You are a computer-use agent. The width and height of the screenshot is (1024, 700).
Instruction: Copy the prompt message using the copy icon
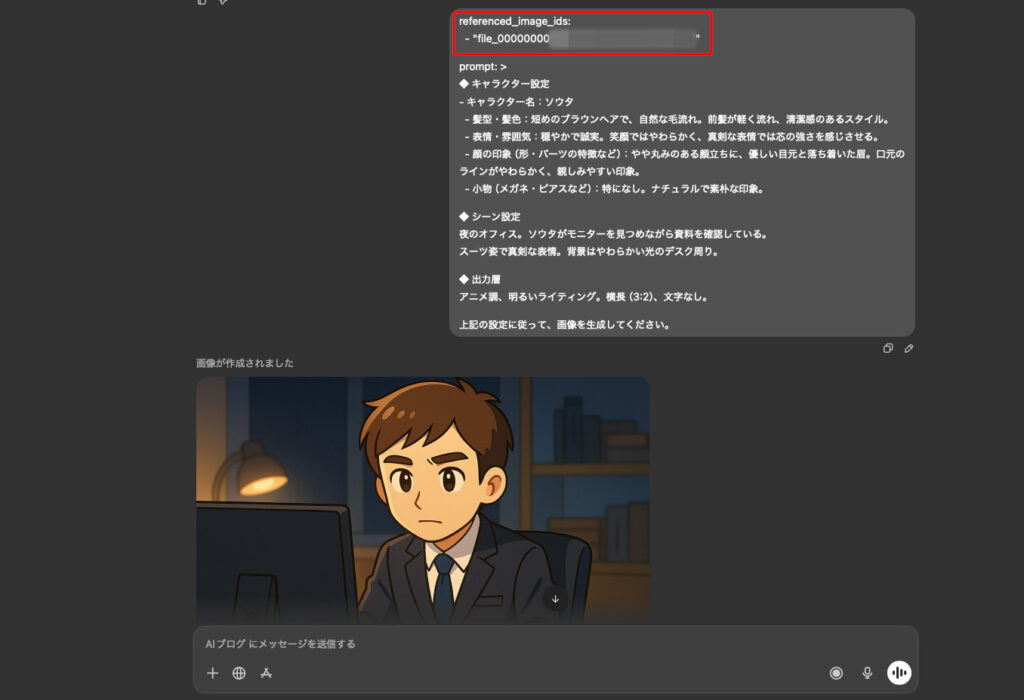pos(888,349)
